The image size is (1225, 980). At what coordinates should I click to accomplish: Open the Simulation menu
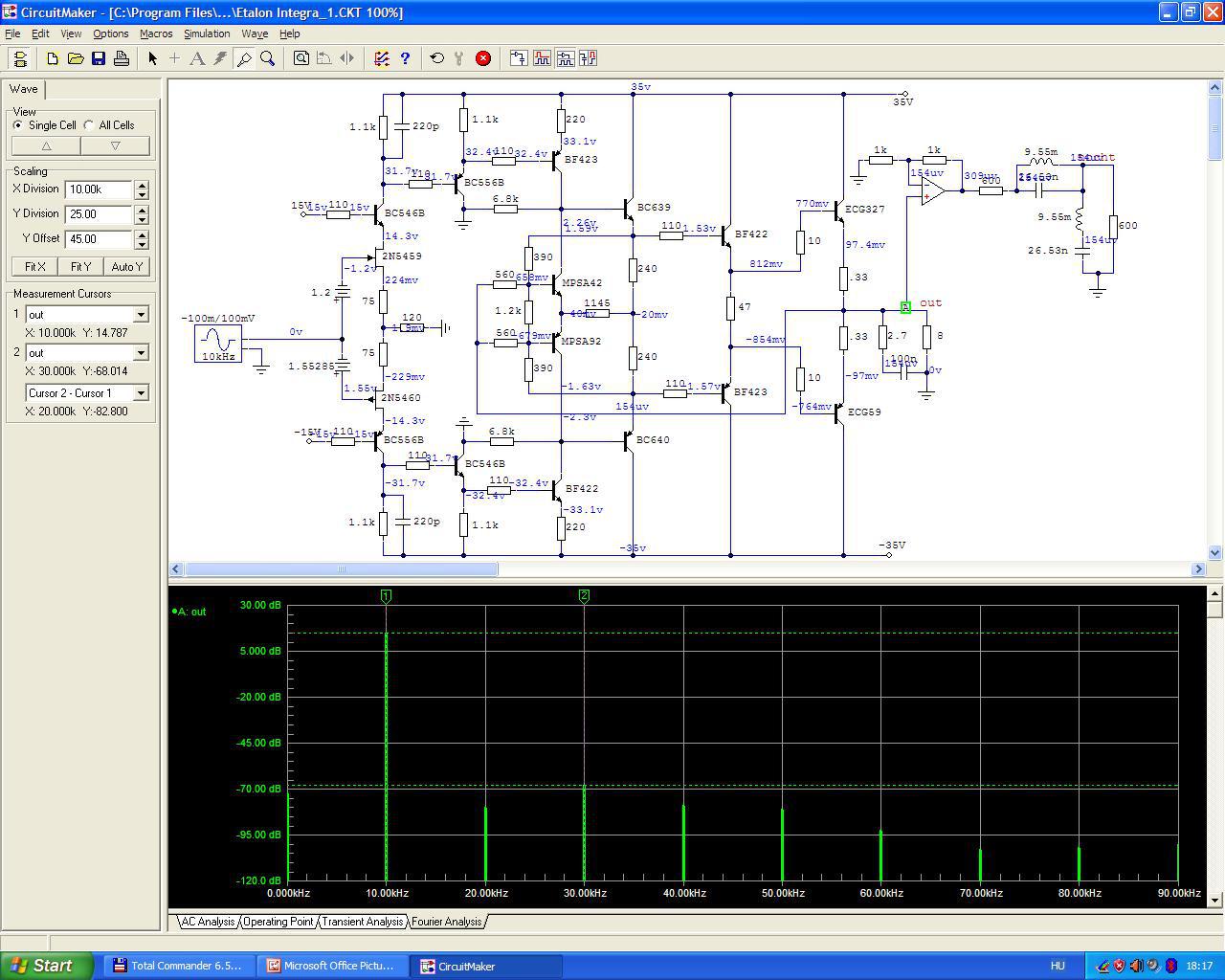pos(207,33)
